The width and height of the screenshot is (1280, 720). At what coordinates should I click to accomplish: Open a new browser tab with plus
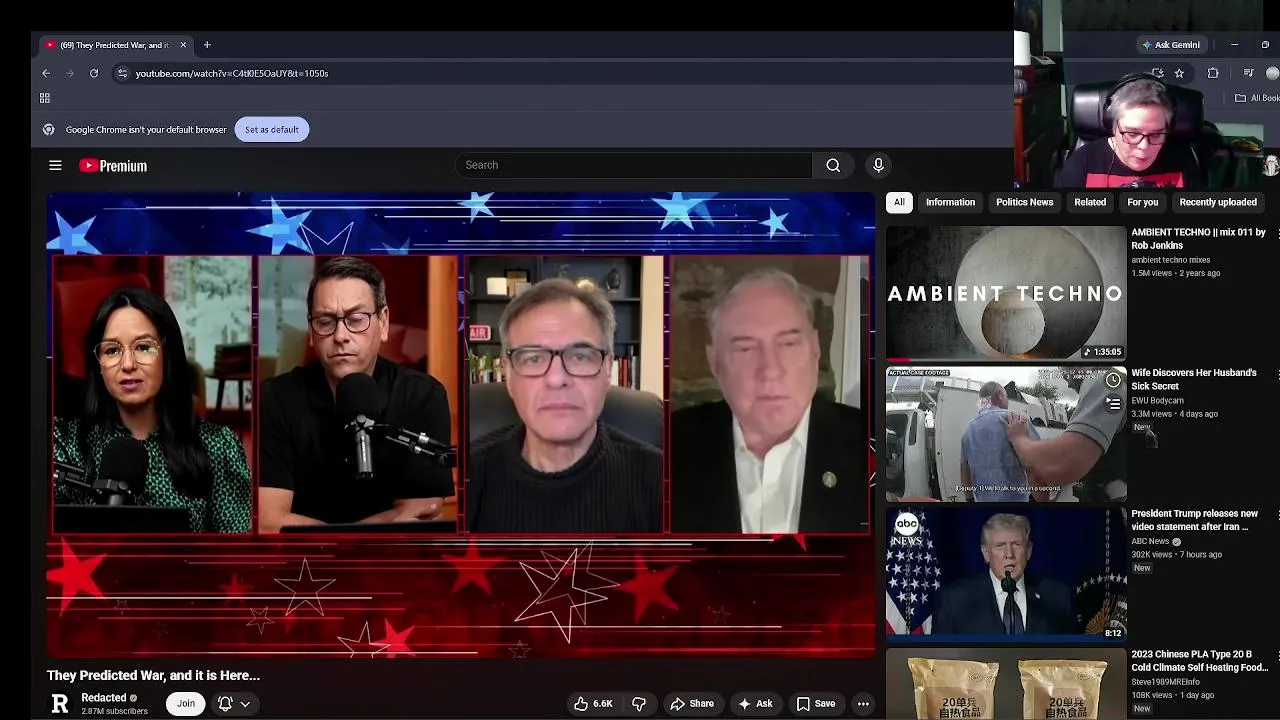207,45
